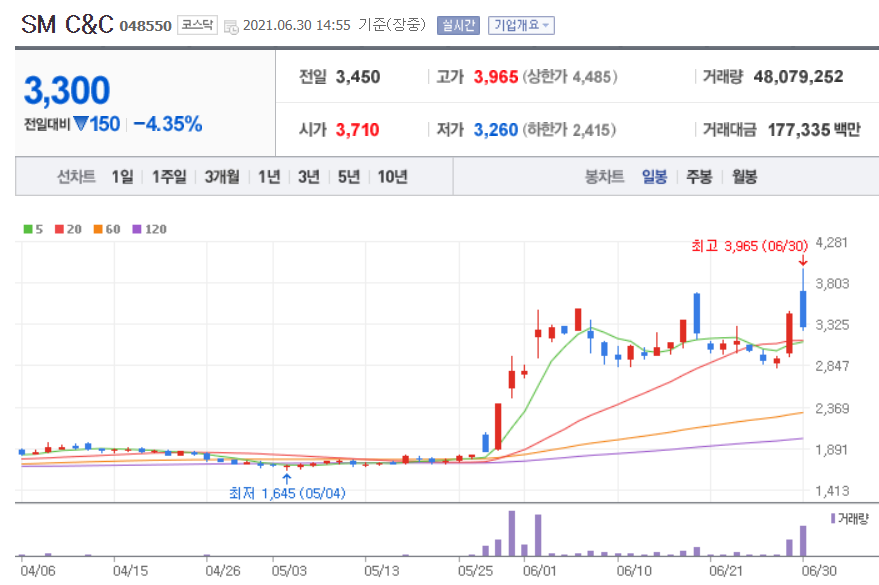The height and width of the screenshot is (585, 879).
Task: Click the low price 3,260
Action: [496, 130]
